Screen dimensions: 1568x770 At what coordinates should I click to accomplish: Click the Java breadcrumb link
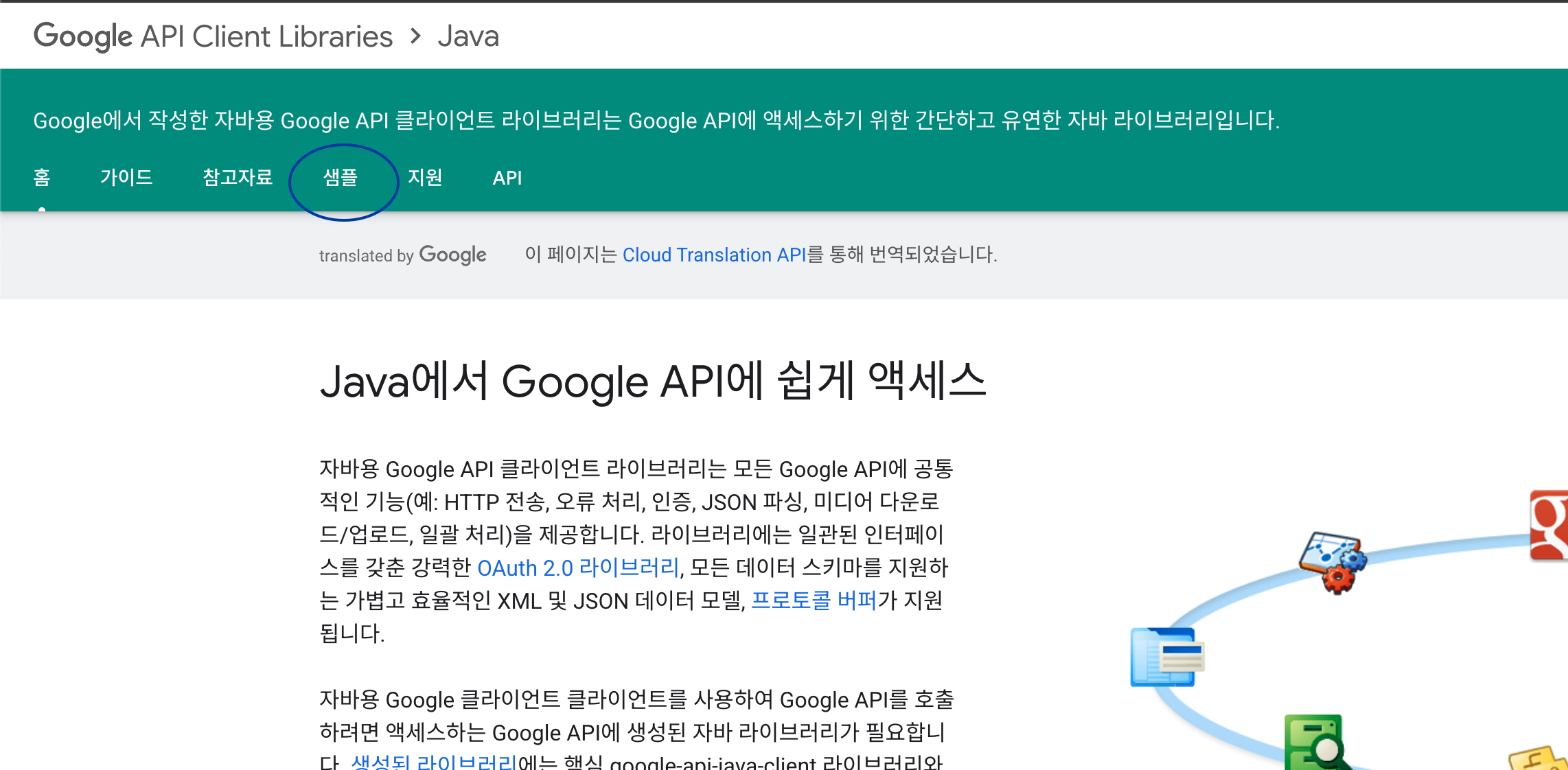(468, 36)
